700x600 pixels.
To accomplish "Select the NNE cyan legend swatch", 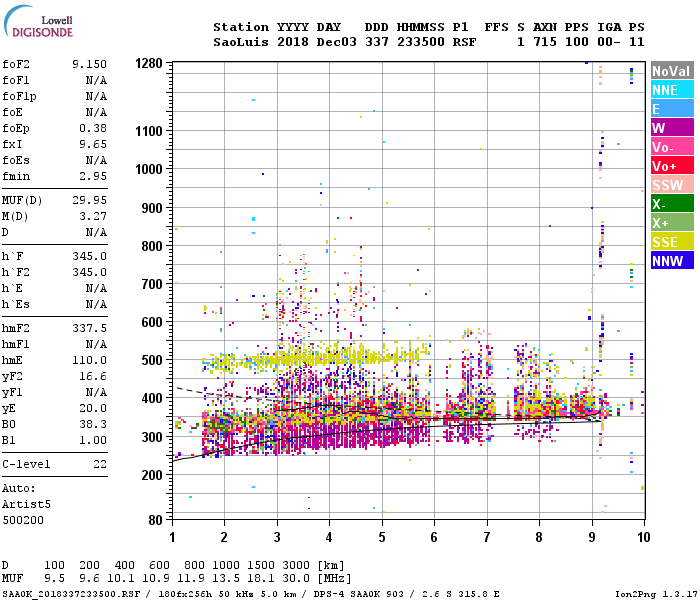I will (672, 90).
